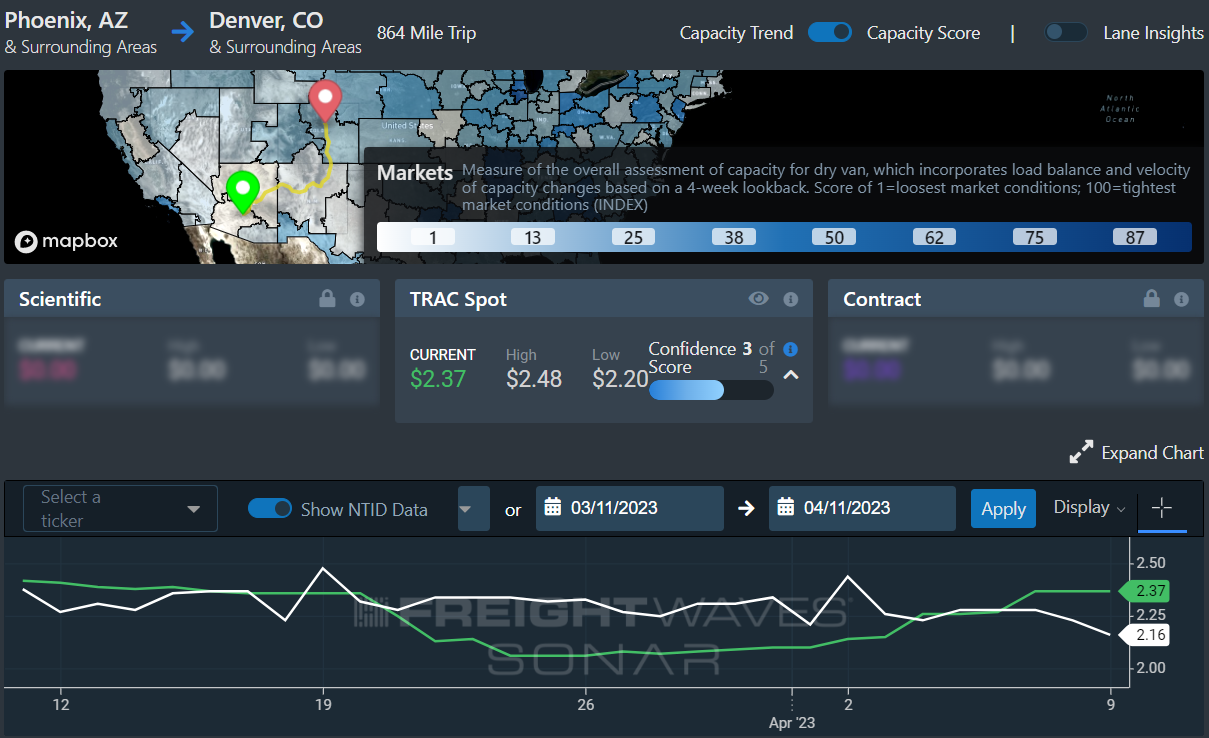This screenshot has width=1209, height=738.
Task: Click the Scientific panel title
Action: pyautogui.click(x=60, y=299)
